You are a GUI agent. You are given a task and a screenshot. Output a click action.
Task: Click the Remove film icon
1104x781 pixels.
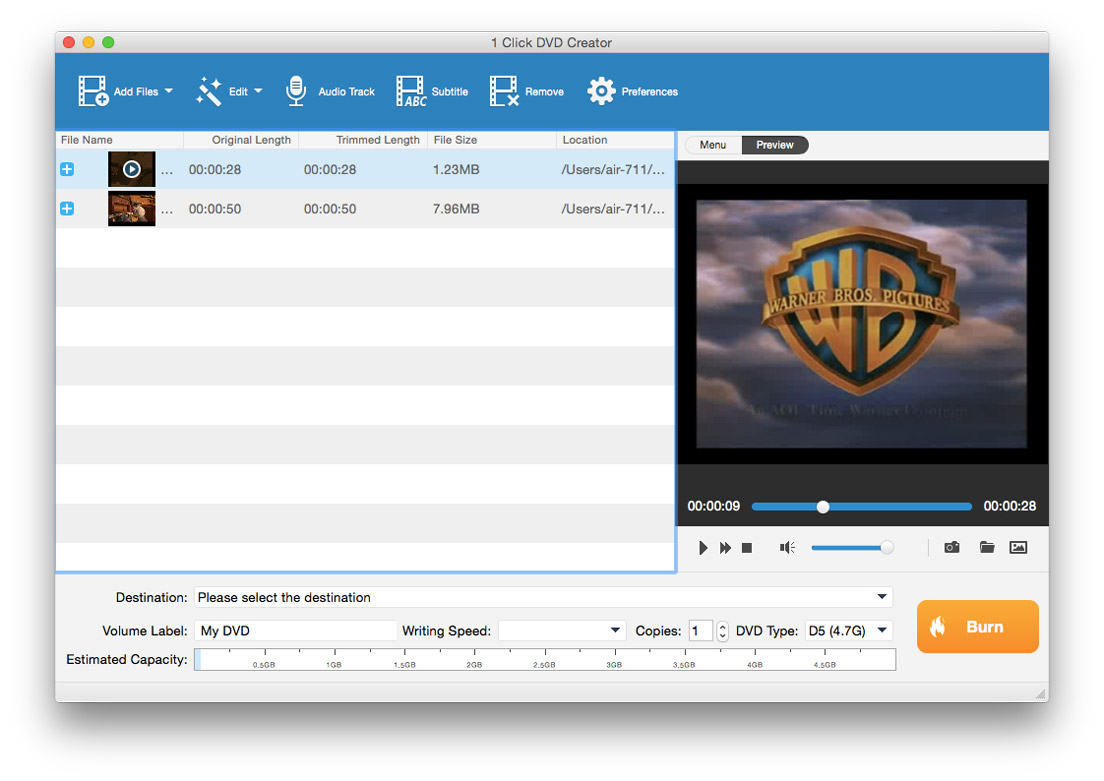pyautogui.click(x=504, y=91)
